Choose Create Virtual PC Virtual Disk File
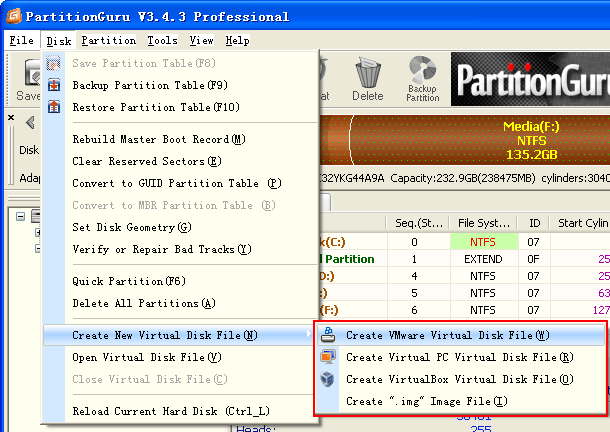Viewport: 610px width, 432px height. click(461, 357)
